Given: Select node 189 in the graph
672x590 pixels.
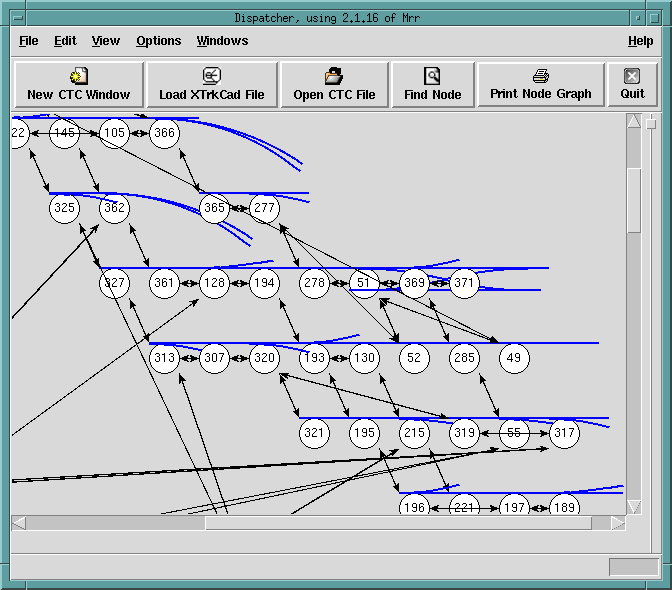Looking at the screenshot, I should click(x=564, y=505).
